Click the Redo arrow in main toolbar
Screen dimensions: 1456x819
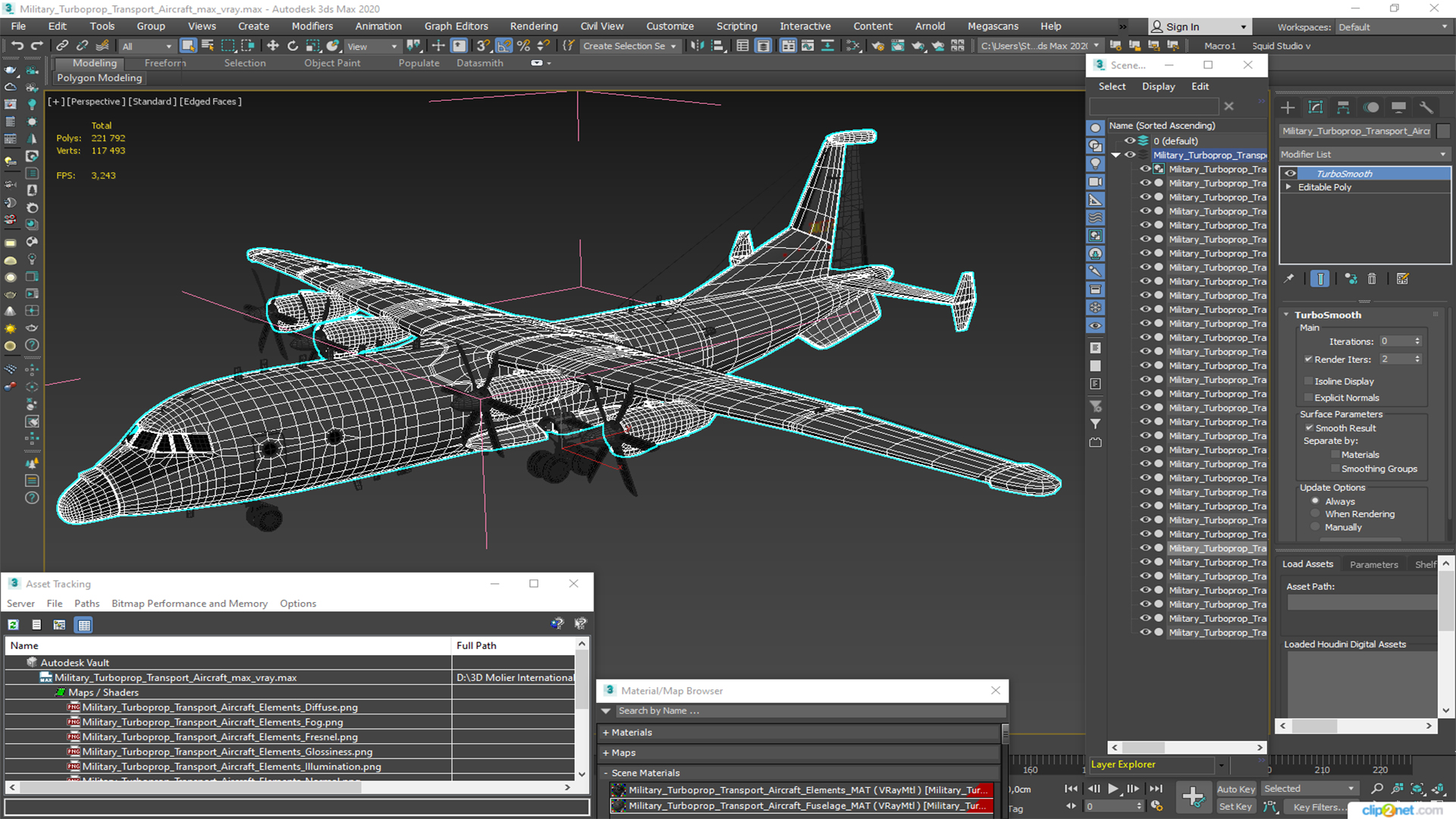tap(36, 45)
